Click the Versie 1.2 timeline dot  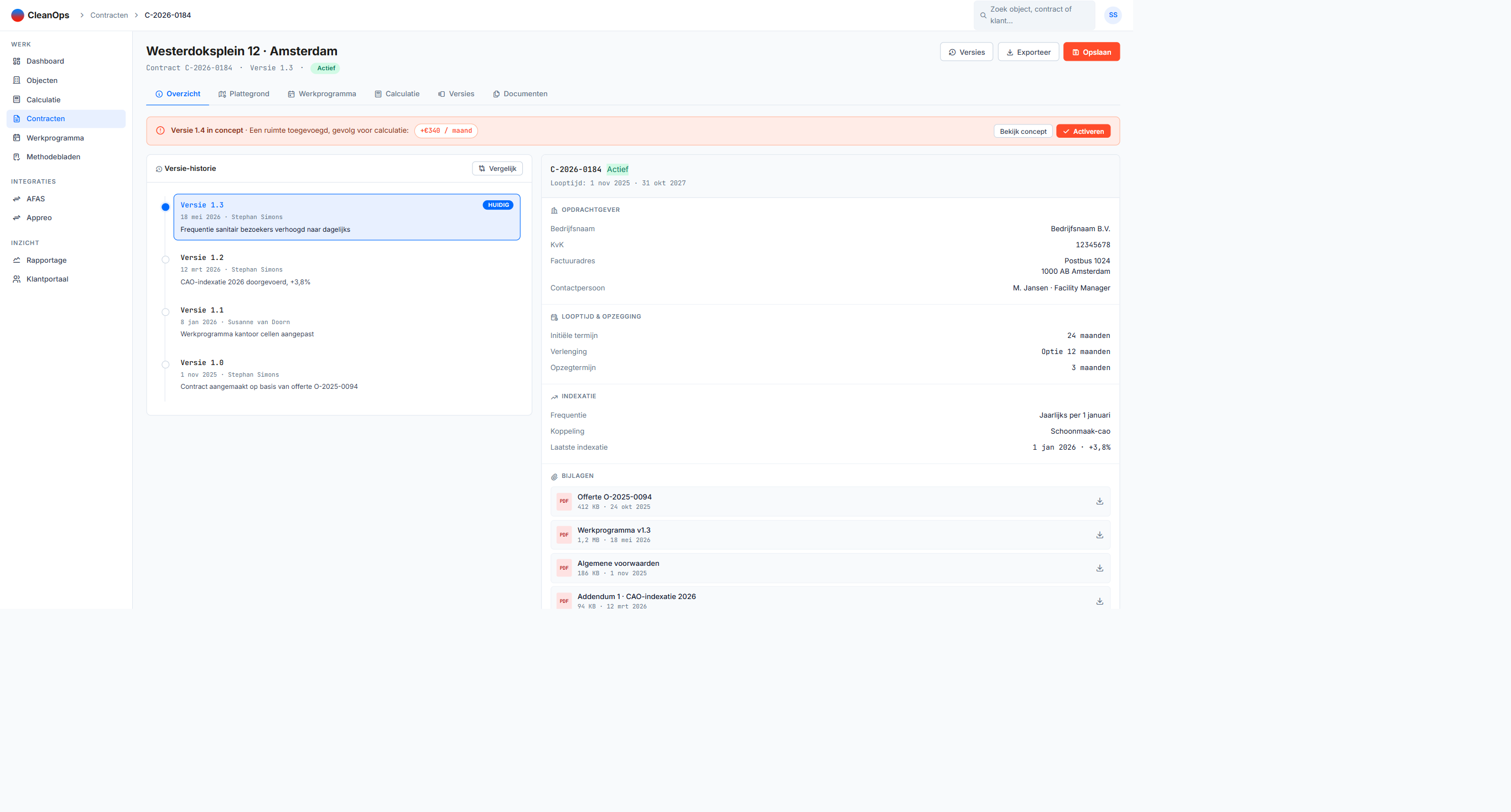tap(165, 260)
